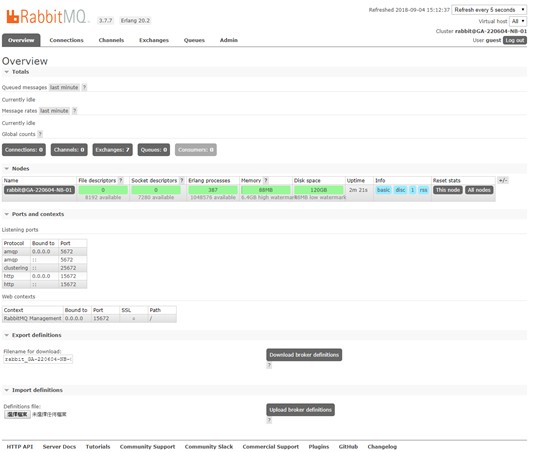Image resolution: width=534 pixels, height=452 pixels.
Task: Click Download broker definitions button
Action: (304, 355)
